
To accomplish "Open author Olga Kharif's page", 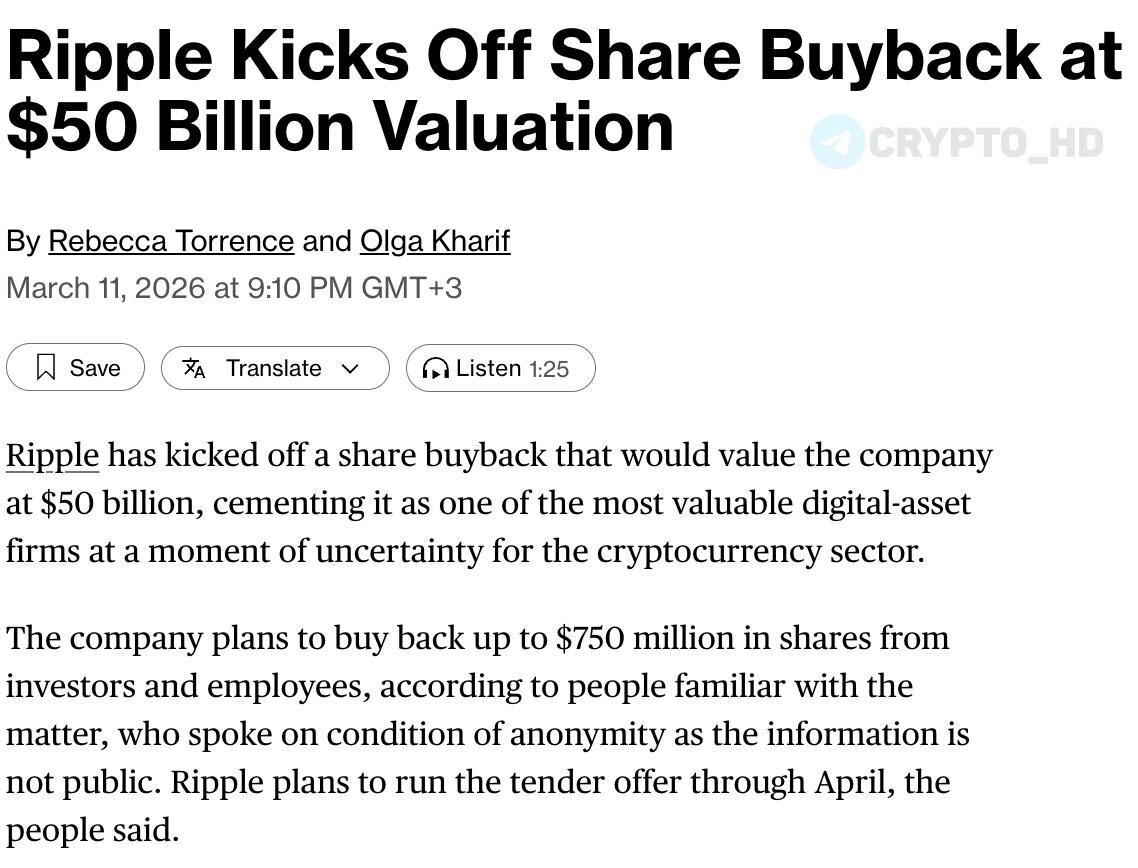I will (435, 241).
